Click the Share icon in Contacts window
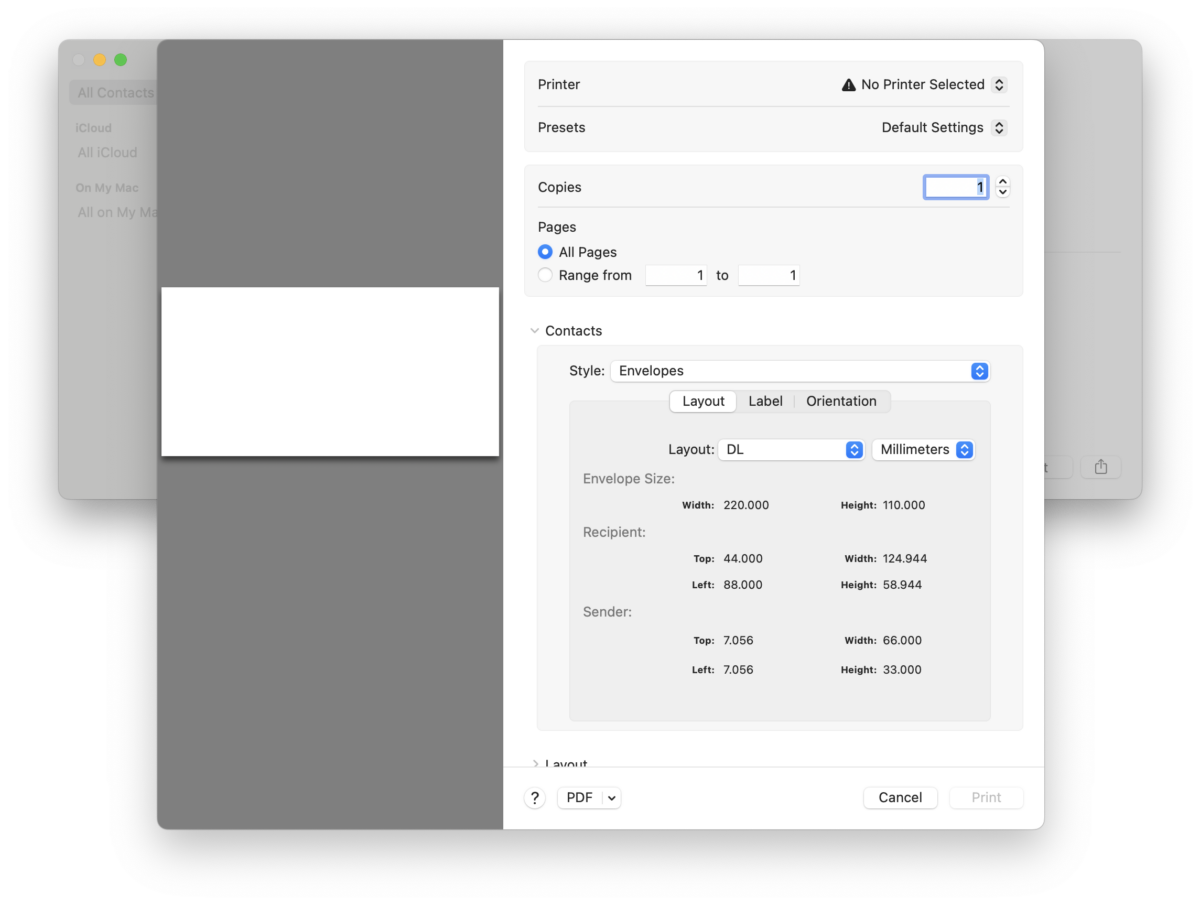 click(1101, 467)
